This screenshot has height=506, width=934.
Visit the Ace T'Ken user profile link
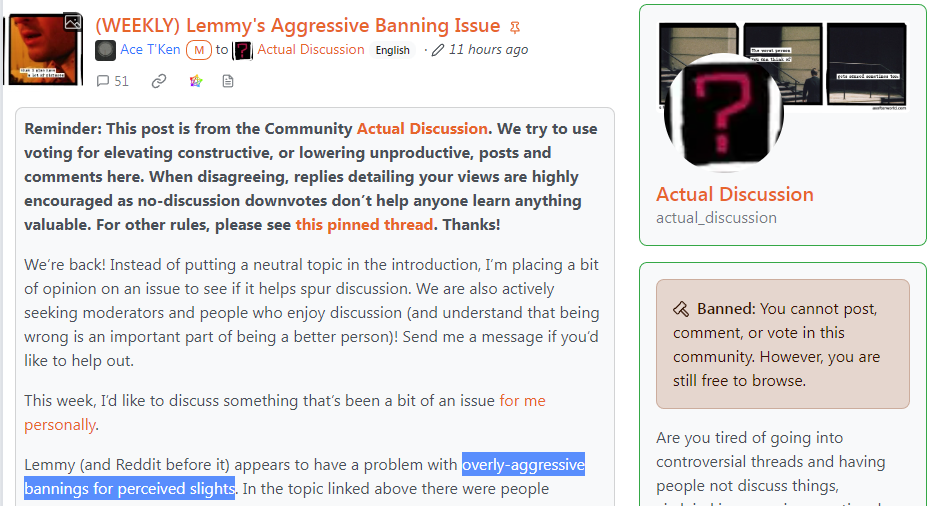150,49
